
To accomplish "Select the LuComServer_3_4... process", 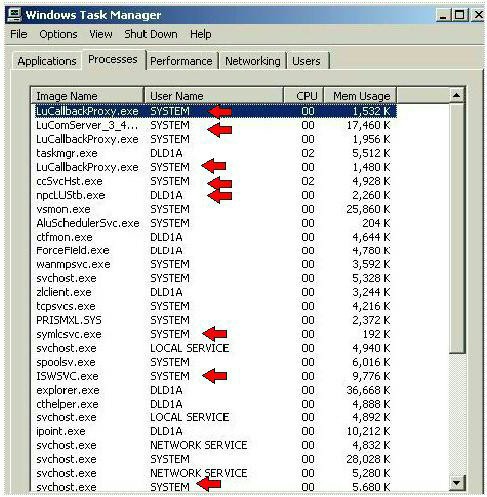I will 213,125.
